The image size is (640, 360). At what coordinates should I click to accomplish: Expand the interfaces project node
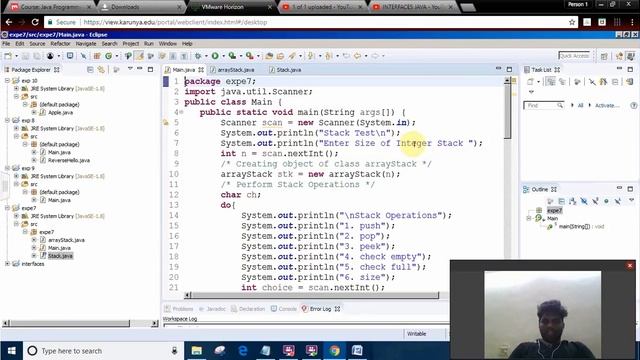[7, 264]
